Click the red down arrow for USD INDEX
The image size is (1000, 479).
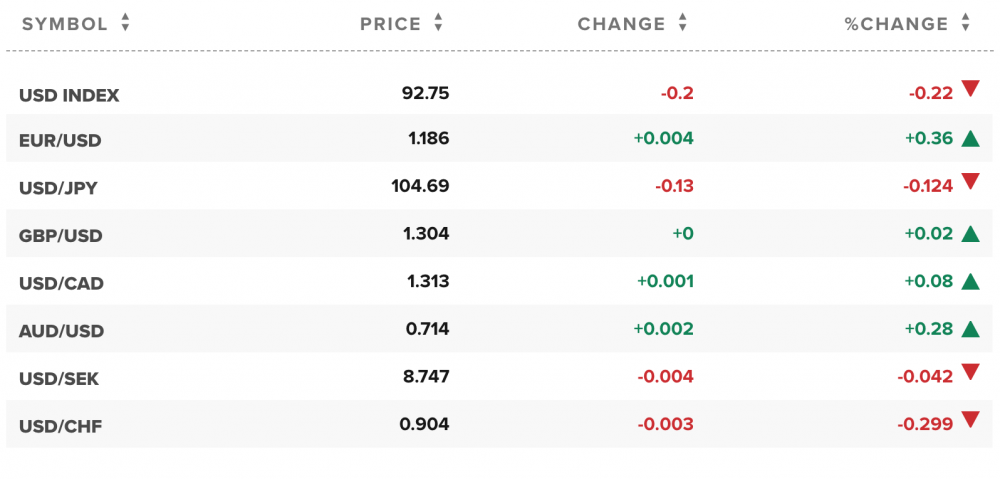[x=969, y=89]
